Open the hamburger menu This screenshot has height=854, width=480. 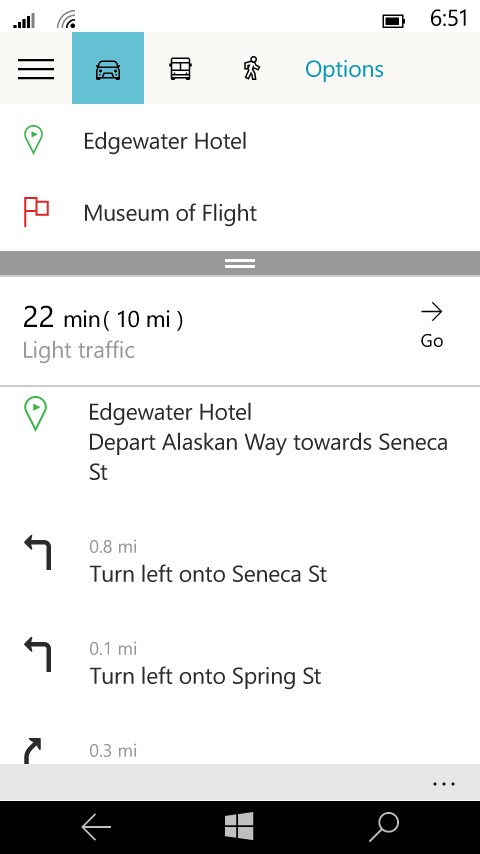point(36,69)
